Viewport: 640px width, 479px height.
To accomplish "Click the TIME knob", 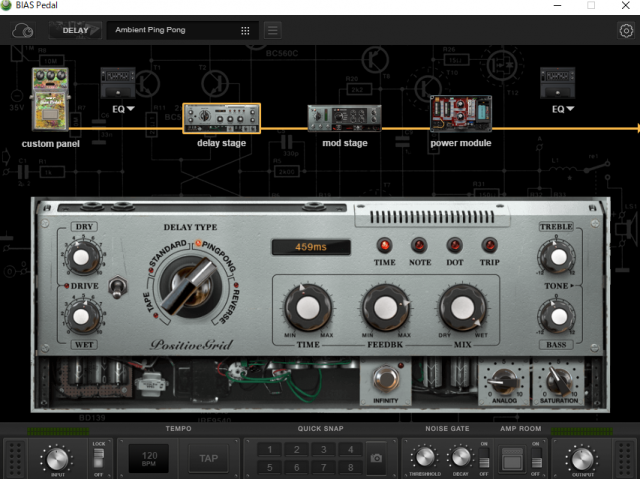I will tap(308, 308).
